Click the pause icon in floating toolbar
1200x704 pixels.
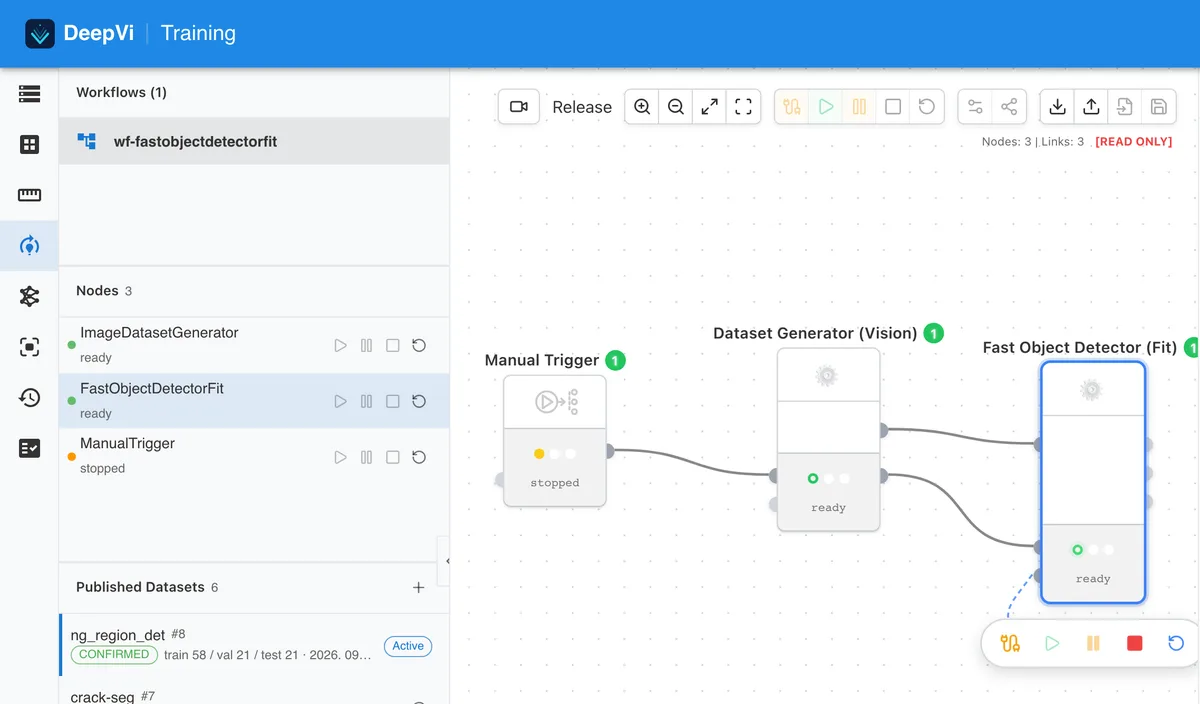(x=1093, y=643)
